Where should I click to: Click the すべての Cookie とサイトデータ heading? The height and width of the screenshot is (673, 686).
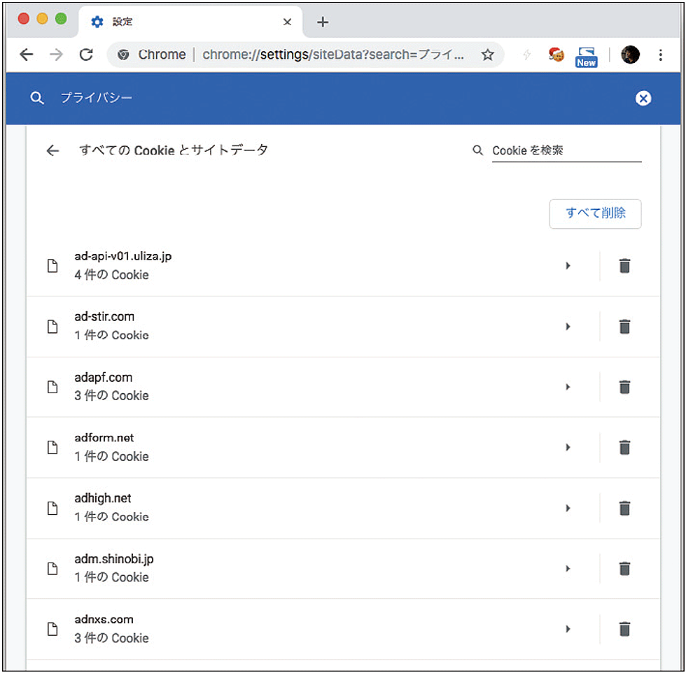pyautogui.click(x=173, y=150)
